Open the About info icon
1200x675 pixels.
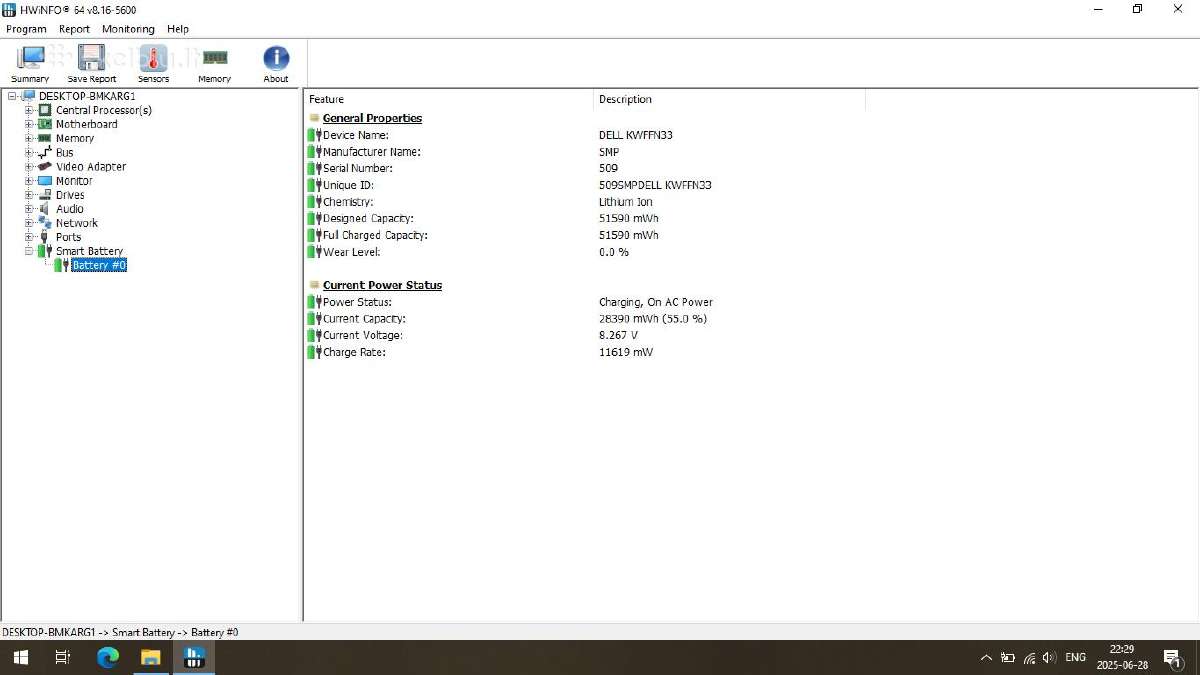[x=276, y=64]
